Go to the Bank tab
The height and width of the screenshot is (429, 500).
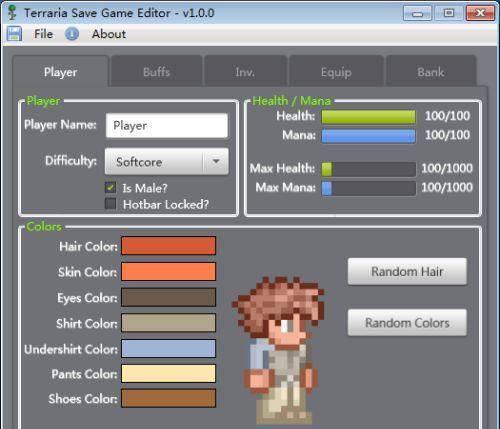tap(431, 72)
